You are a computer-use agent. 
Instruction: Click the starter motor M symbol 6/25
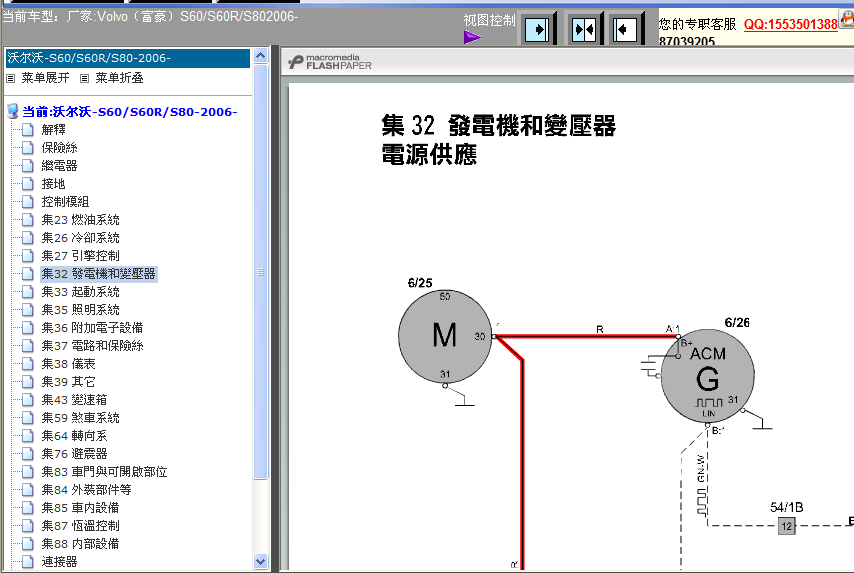tap(445, 336)
